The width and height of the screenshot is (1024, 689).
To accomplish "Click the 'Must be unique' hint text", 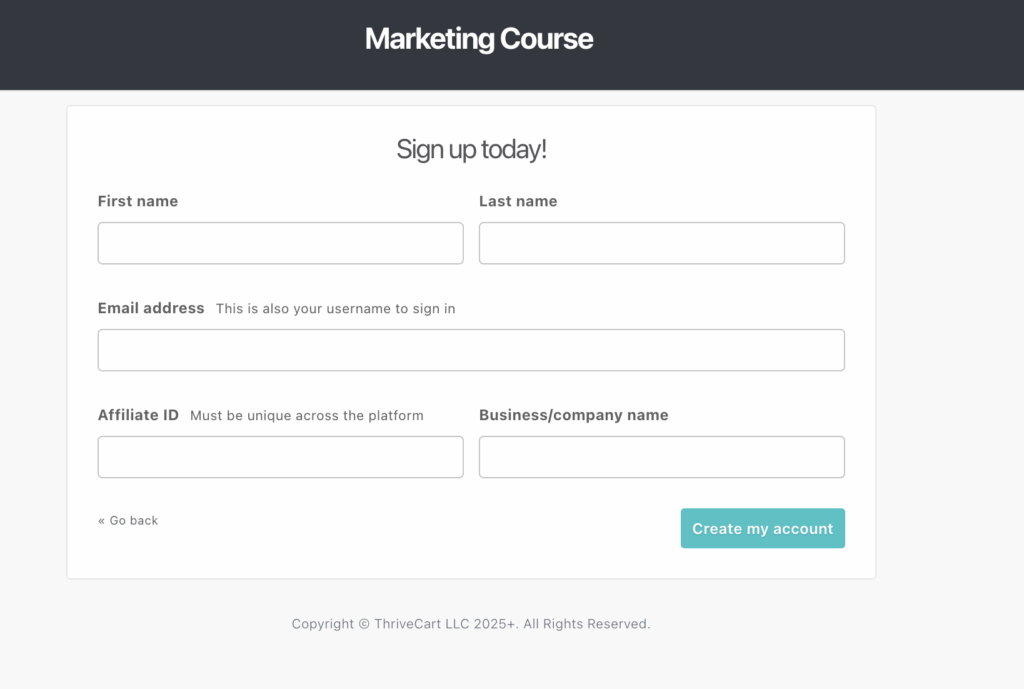I will pos(306,416).
